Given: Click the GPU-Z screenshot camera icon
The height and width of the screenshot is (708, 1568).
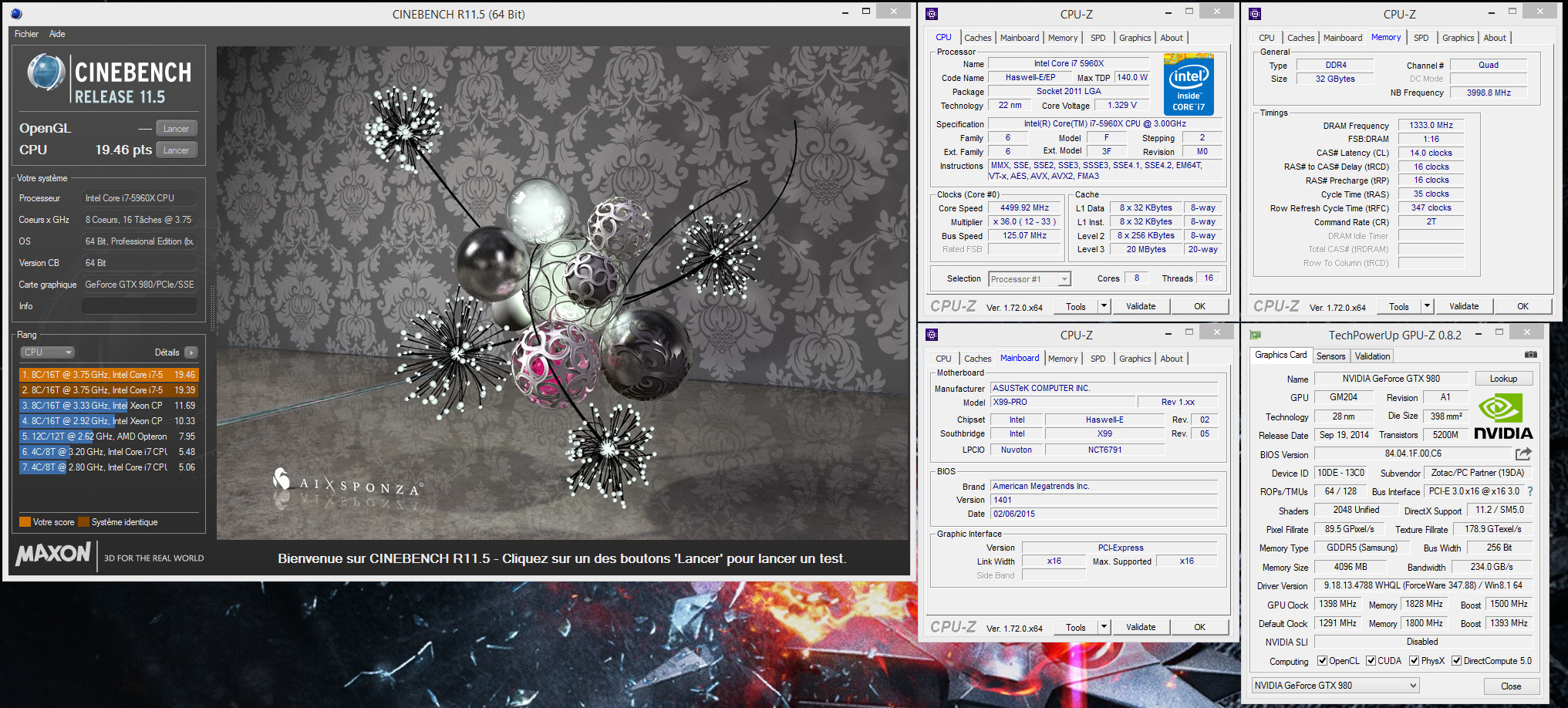Looking at the screenshot, I should click(1530, 356).
